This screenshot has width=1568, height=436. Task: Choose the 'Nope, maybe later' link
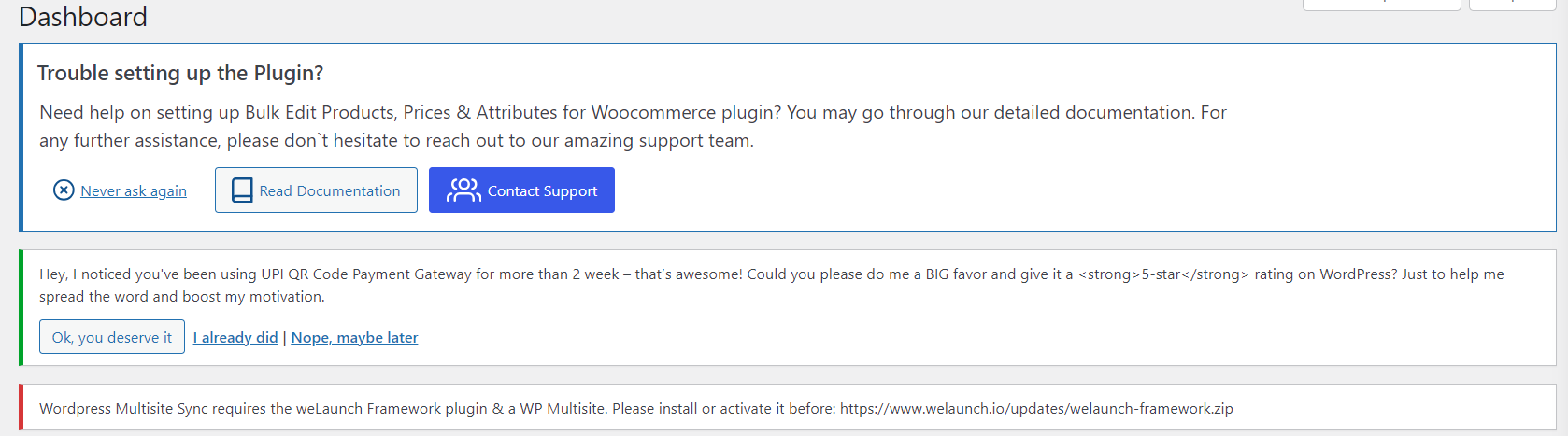tap(354, 338)
